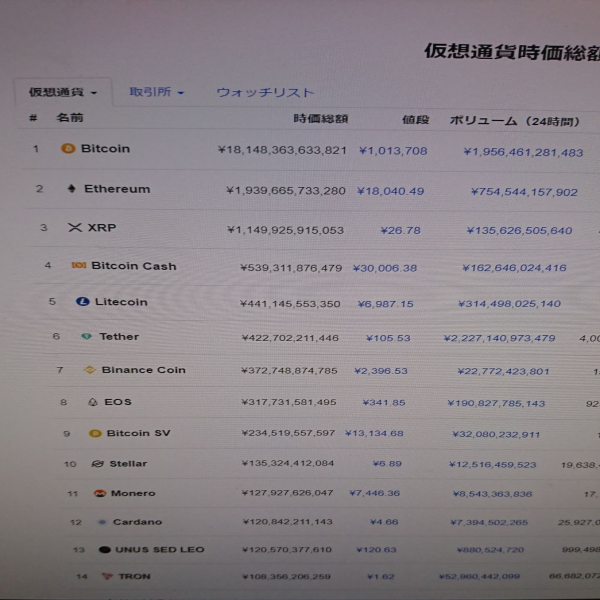
Task: Switch to the ウォッチリスト tab
Action: pyautogui.click(x=265, y=93)
